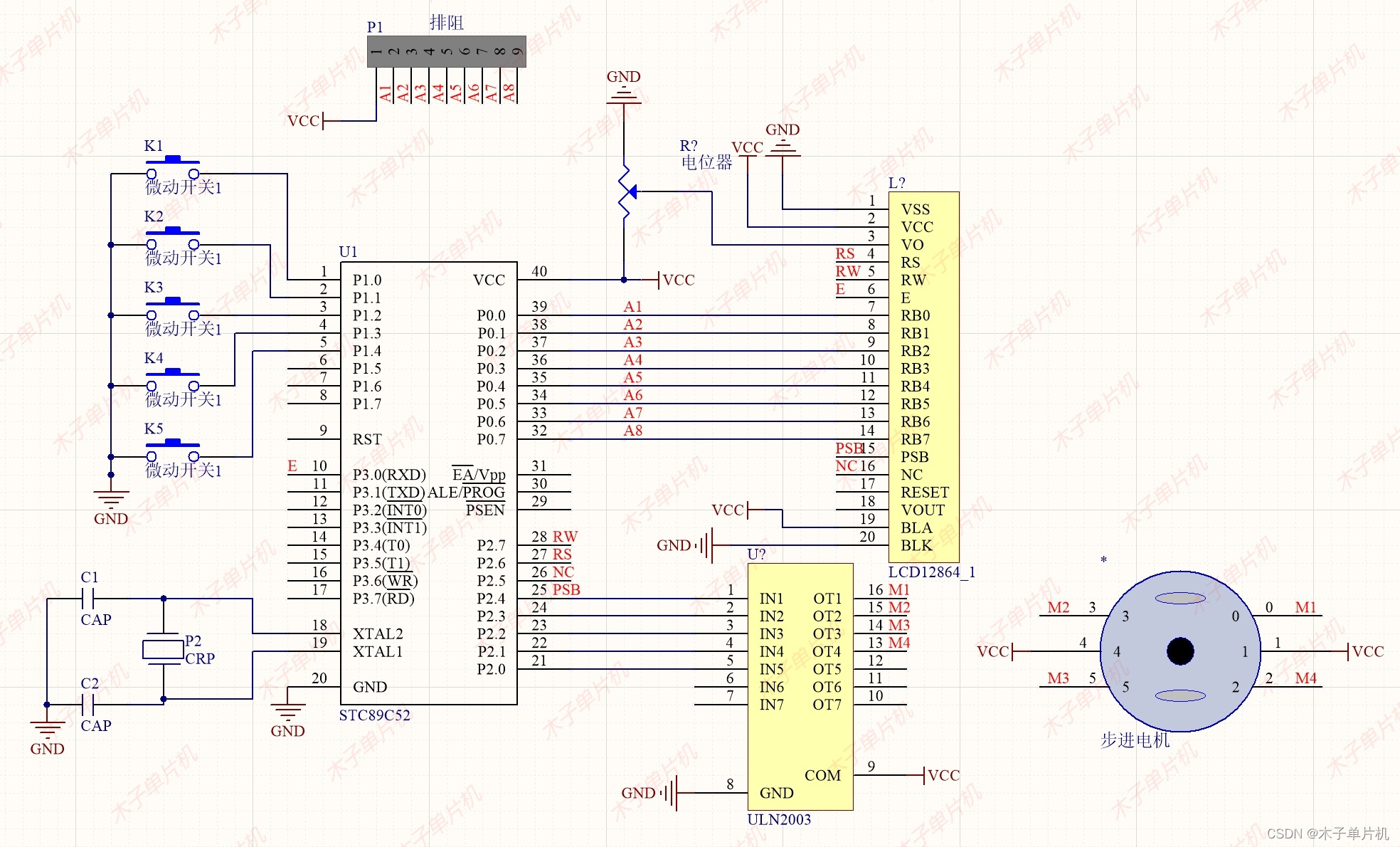Click the U1 microcontroller designator text

click(x=348, y=252)
